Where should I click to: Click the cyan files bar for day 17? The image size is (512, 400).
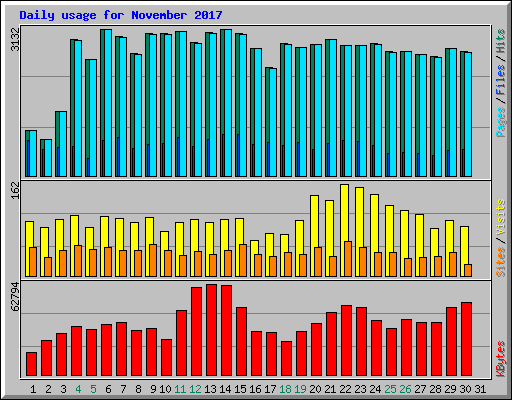pyautogui.click(x=273, y=122)
